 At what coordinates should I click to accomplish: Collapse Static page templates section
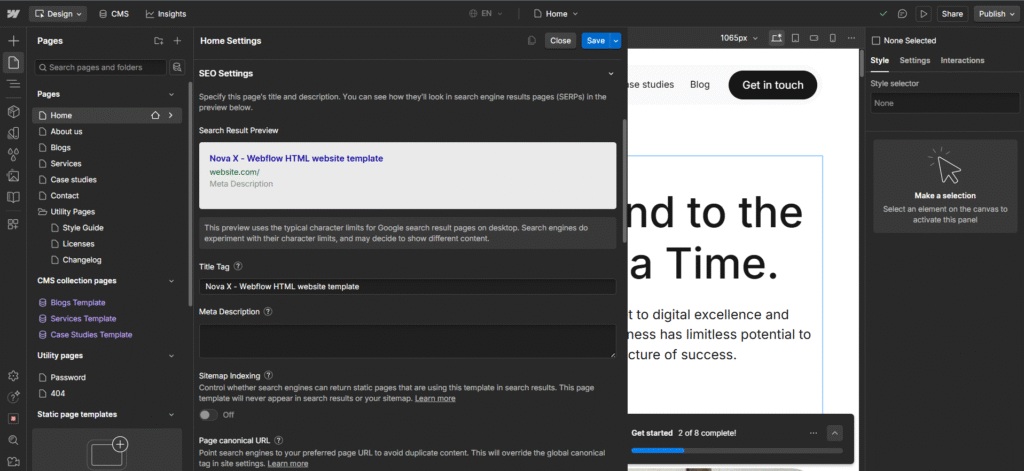point(172,415)
